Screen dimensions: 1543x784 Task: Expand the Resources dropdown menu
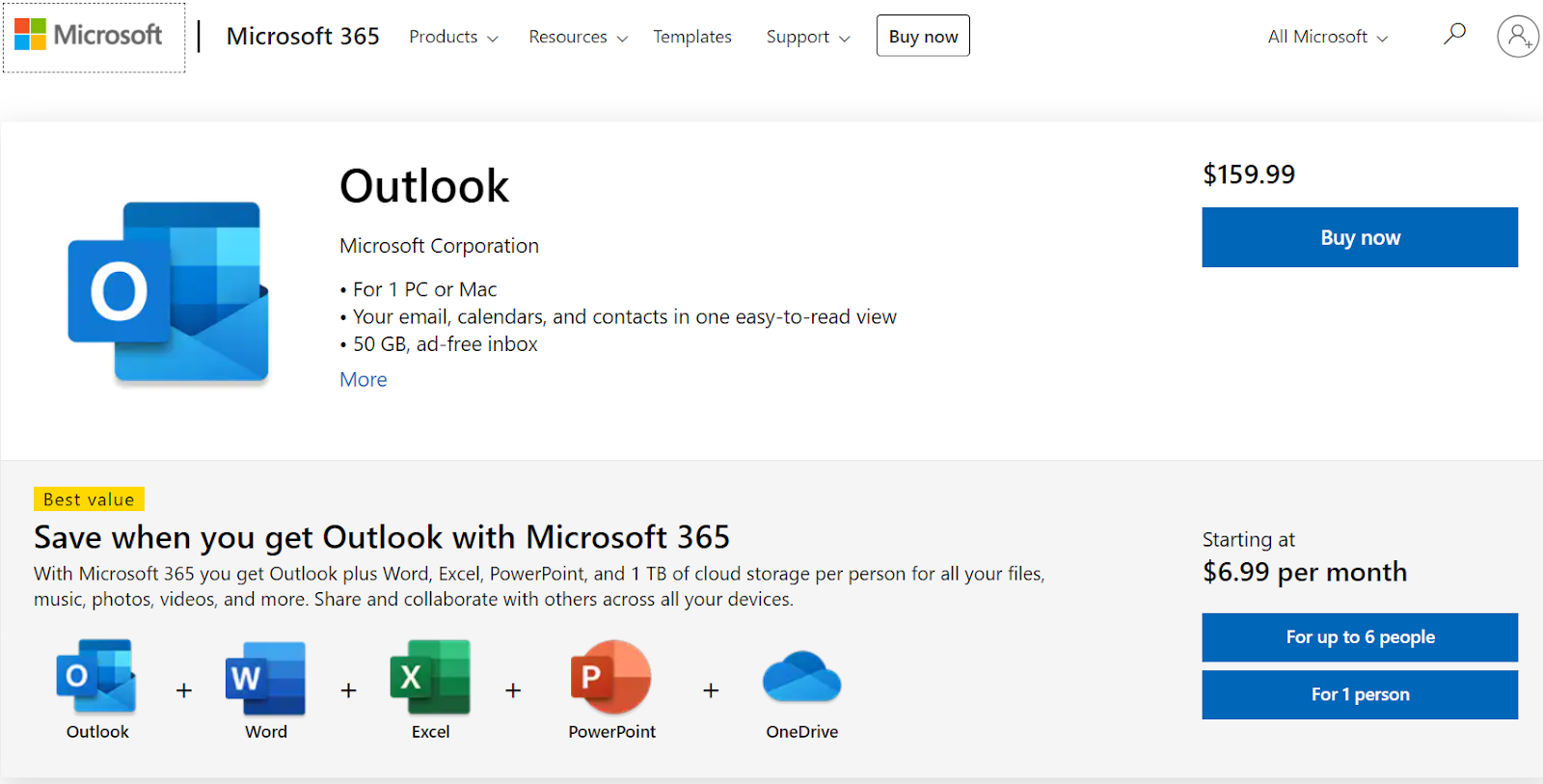pyautogui.click(x=578, y=37)
